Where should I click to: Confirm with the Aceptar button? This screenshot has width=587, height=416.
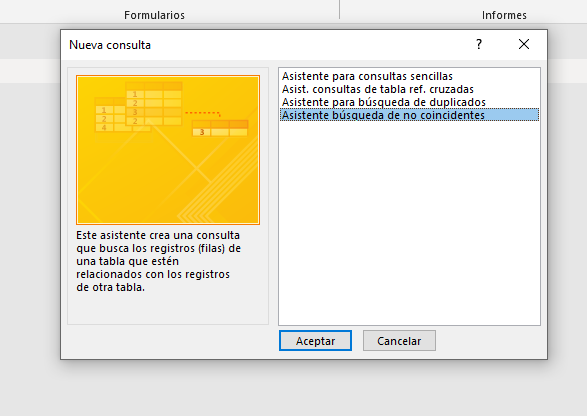pos(315,341)
